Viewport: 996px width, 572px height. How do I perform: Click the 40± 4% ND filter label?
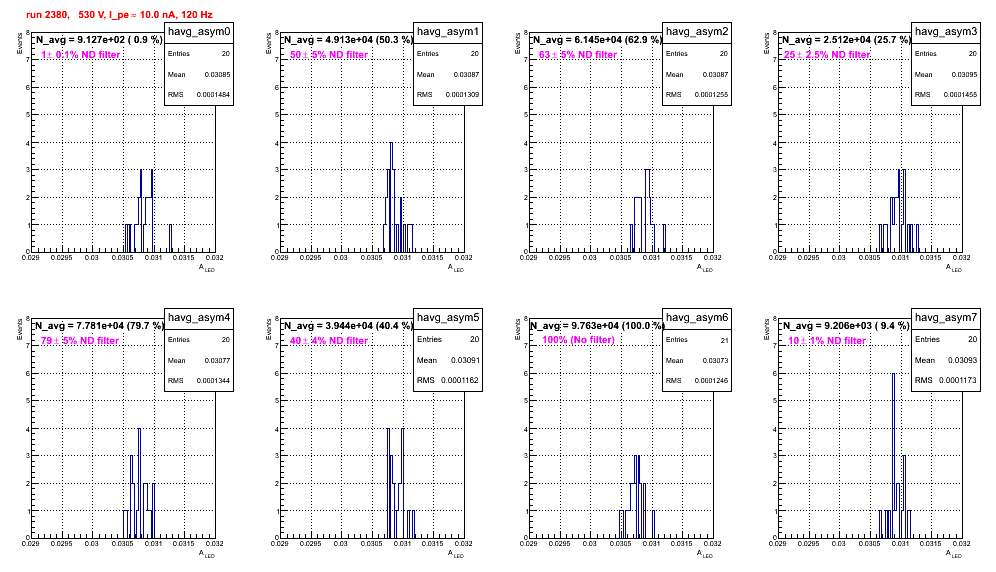click(x=329, y=341)
